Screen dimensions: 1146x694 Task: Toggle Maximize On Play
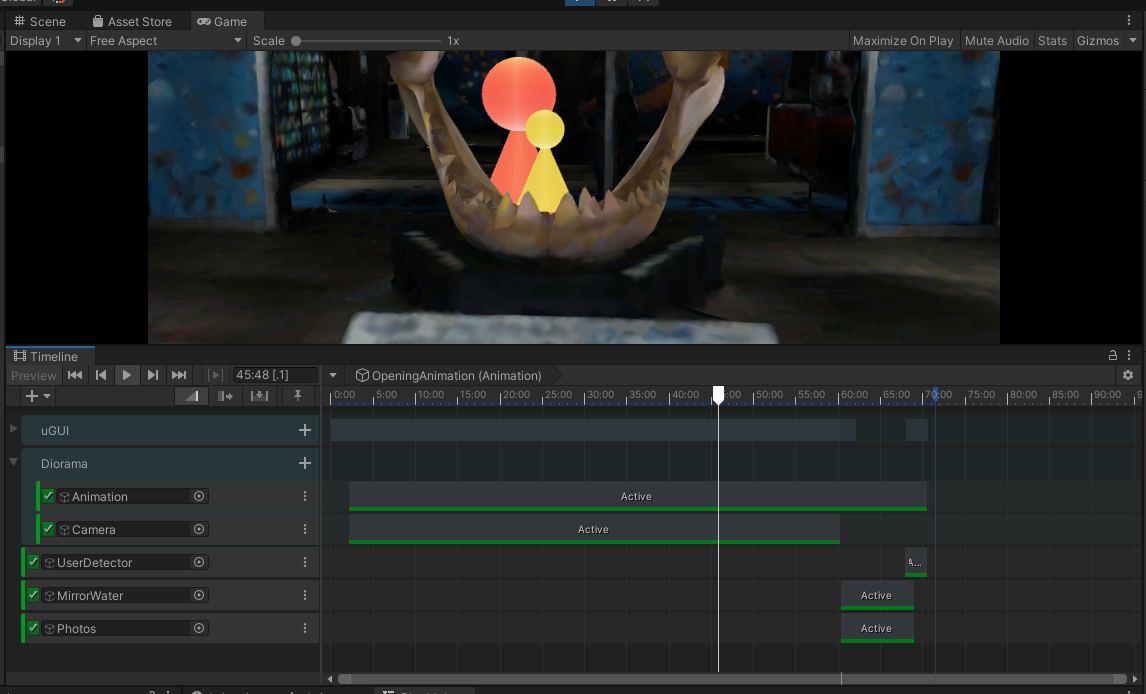(903, 41)
